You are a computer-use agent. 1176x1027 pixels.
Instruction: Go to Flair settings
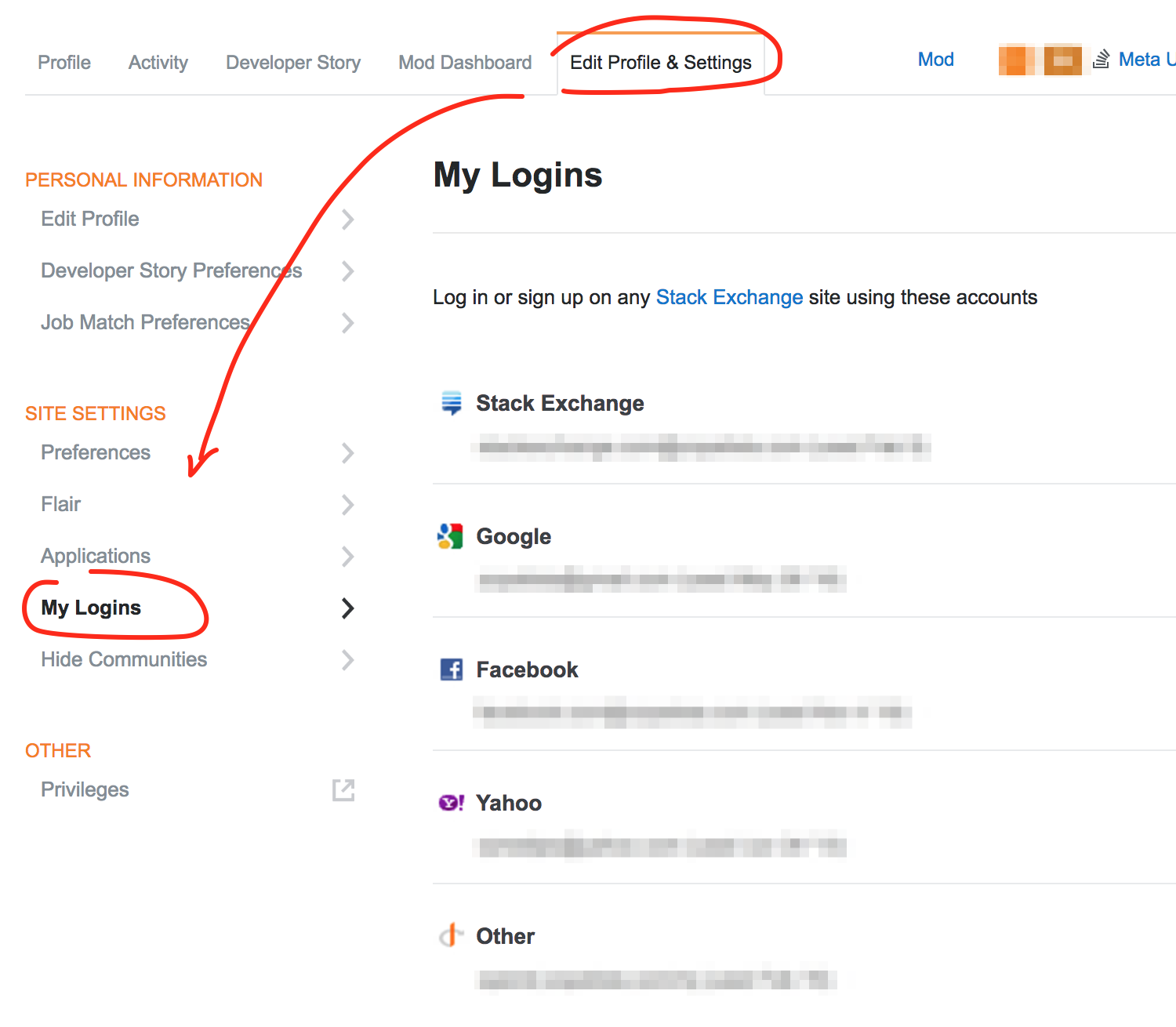pos(61,504)
